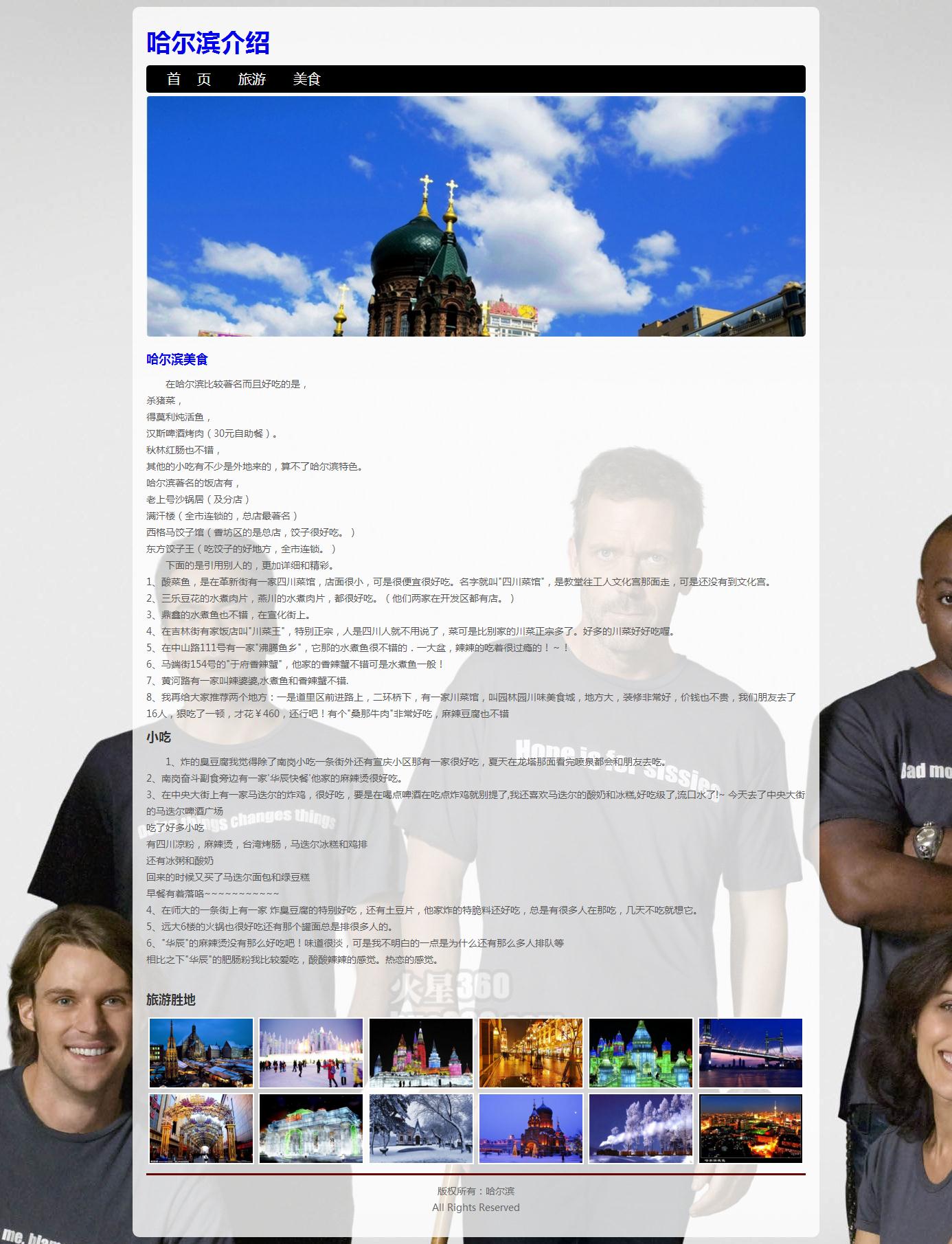This screenshot has height=1244, width=952.
Task: Open the night market with church spire thumbnail
Action: (x=201, y=1052)
